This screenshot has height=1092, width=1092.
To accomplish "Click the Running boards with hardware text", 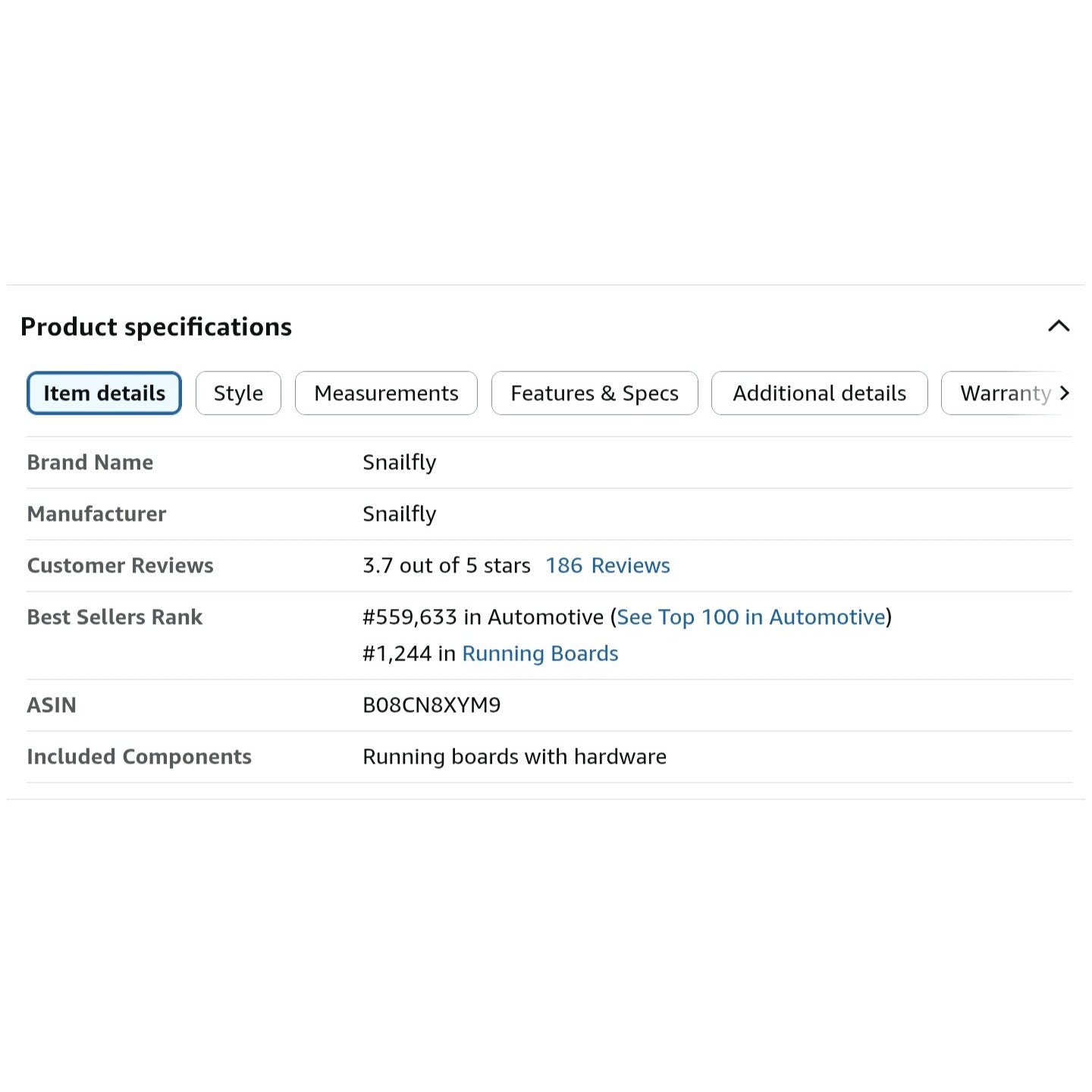I will click(x=514, y=757).
